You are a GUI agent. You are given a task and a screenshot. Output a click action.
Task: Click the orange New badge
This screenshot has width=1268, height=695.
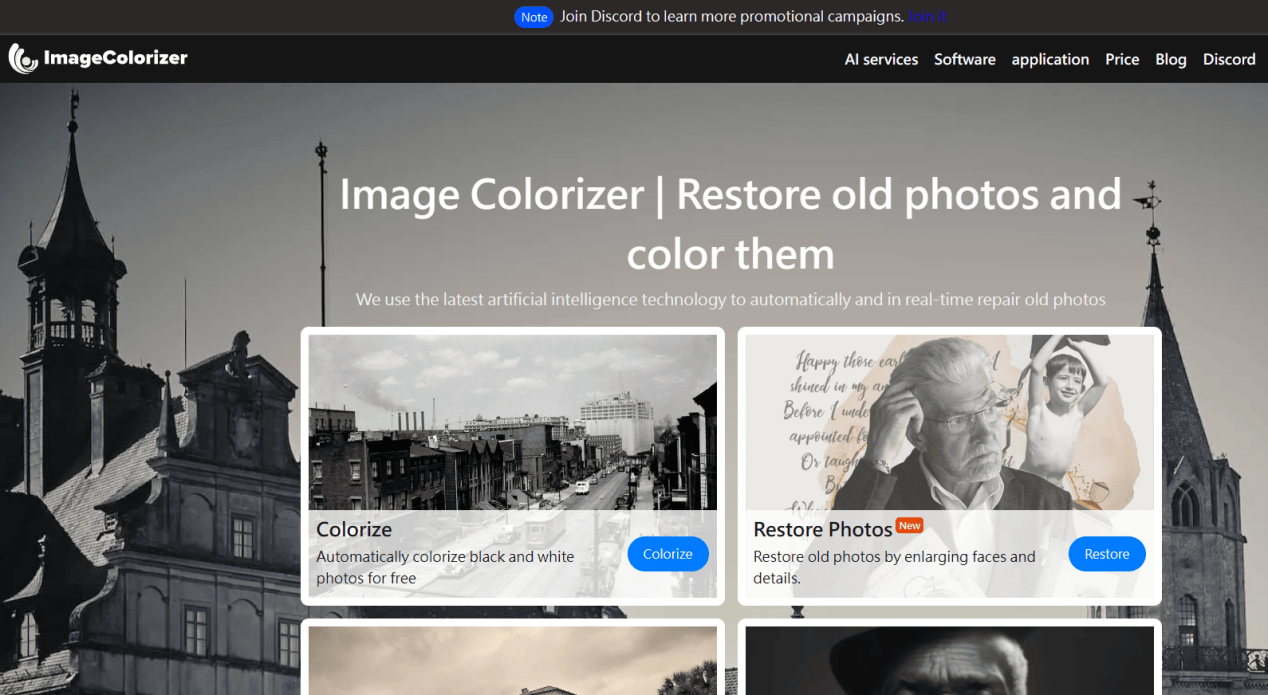click(909, 526)
